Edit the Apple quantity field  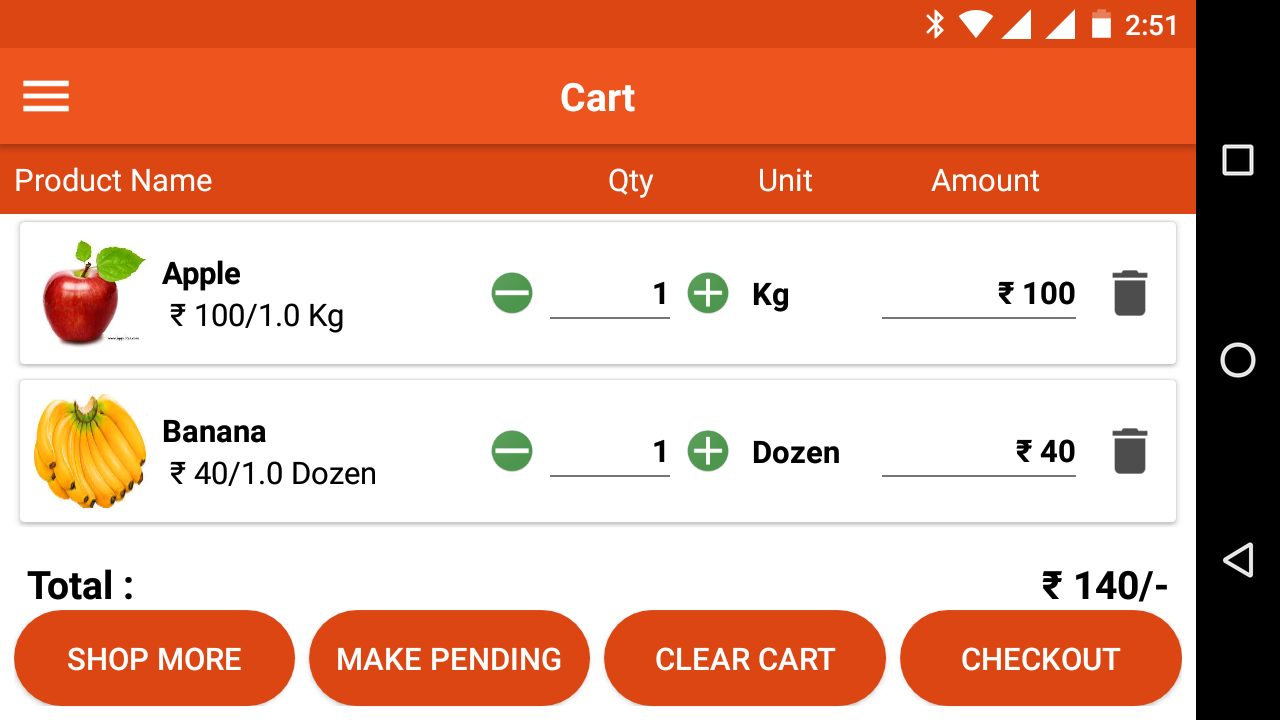tap(610, 294)
